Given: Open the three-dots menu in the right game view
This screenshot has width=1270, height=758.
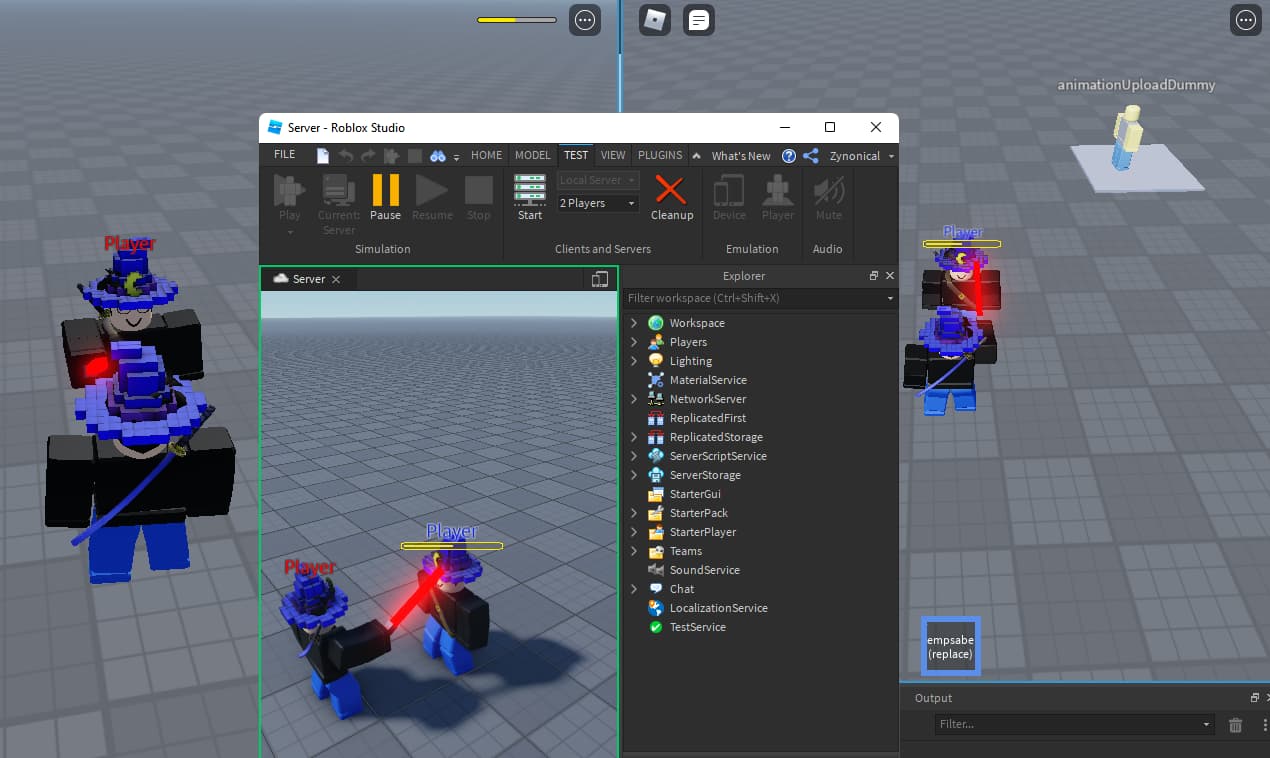Looking at the screenshot, I should [1245, 19].
